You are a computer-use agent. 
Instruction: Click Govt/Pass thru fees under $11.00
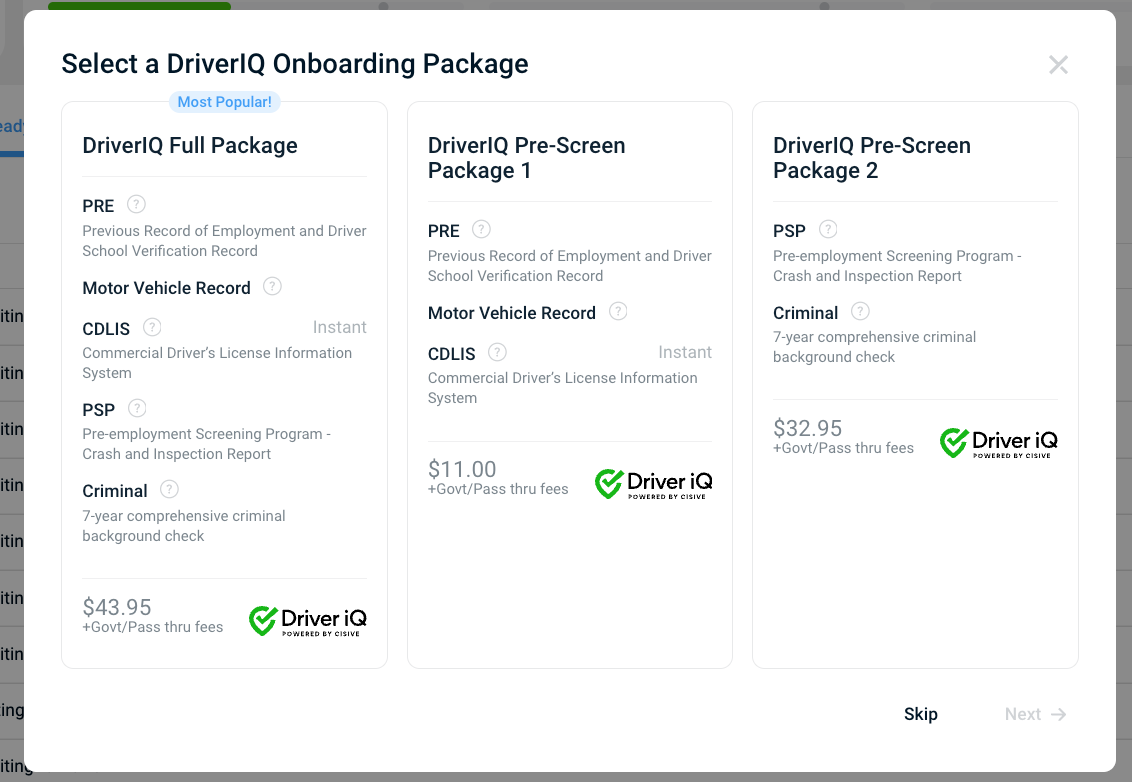pyautogui.click(x=498, y=489)
